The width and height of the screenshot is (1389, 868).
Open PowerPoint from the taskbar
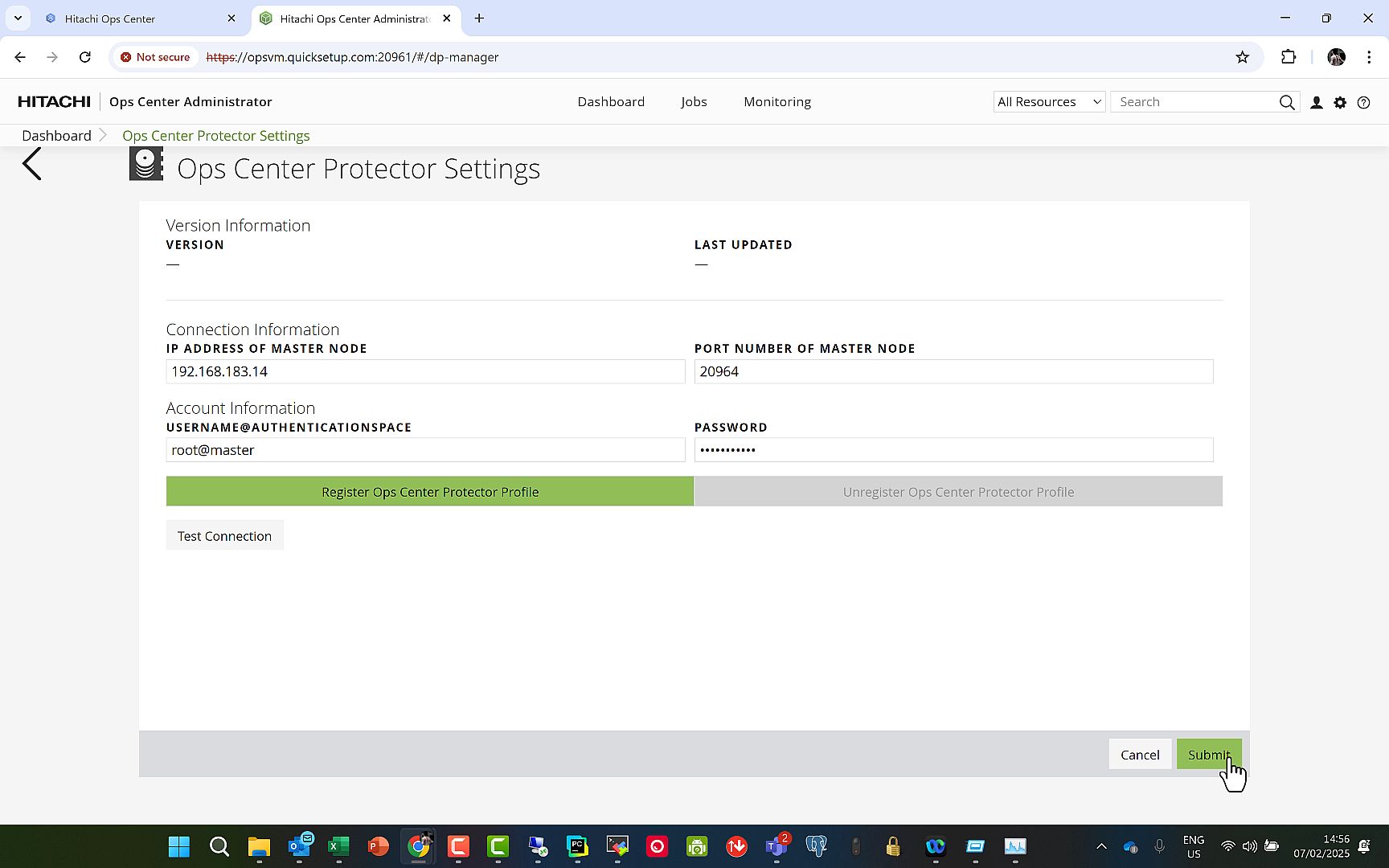379,846
